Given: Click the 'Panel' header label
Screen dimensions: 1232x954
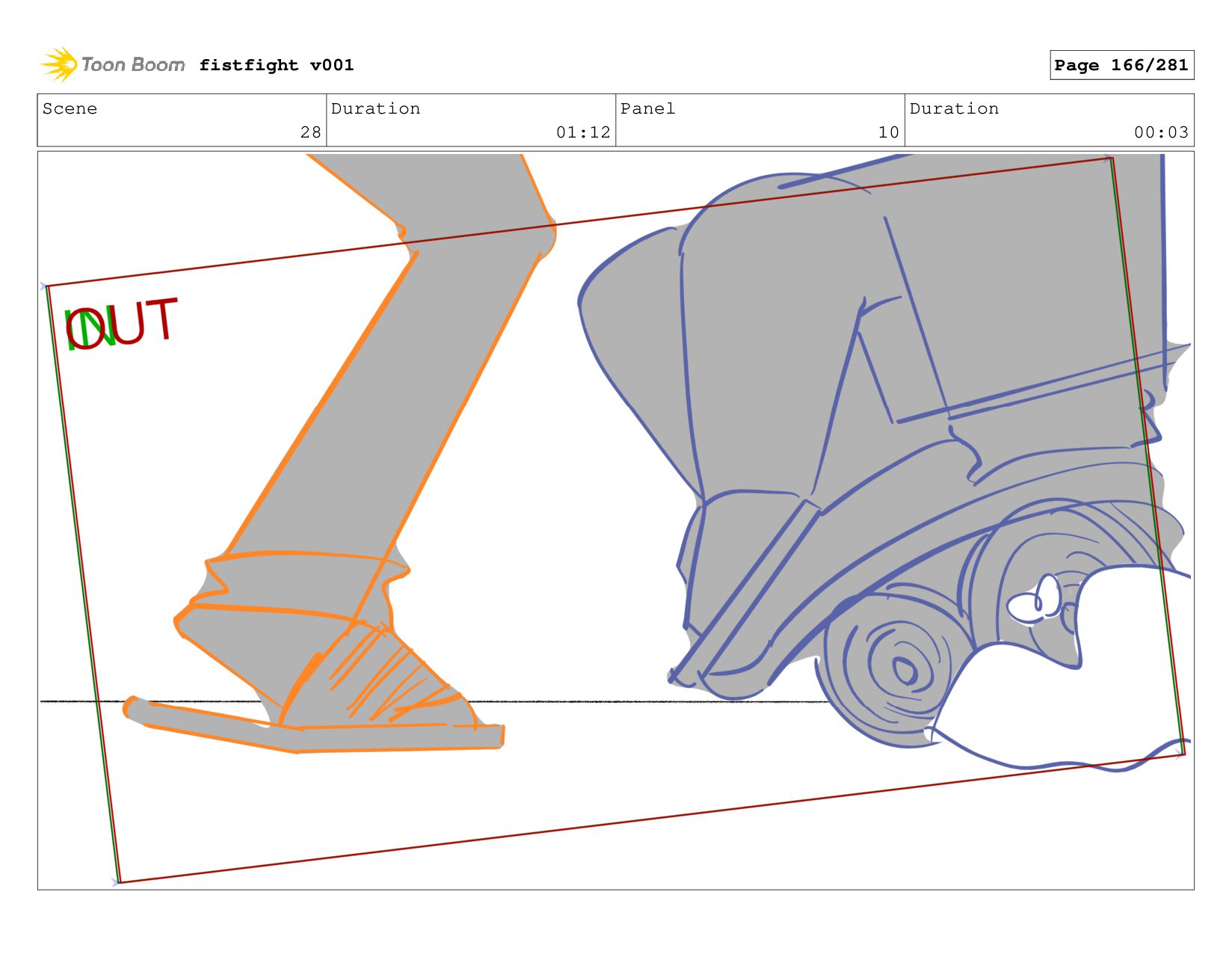Looking at the screenshot, I should click(x=647, y=108).
